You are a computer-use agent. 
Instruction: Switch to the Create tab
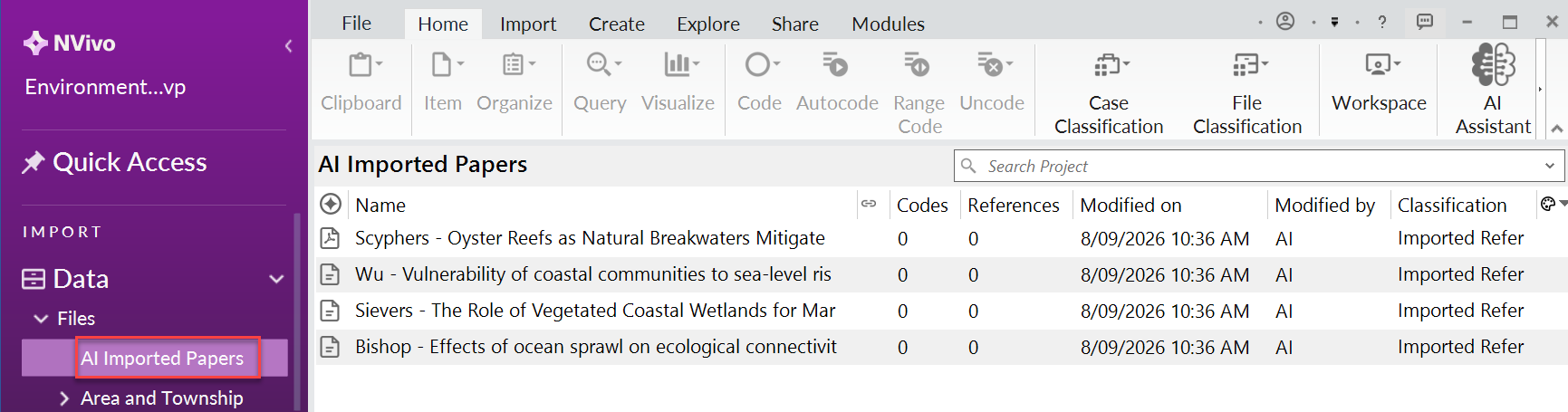click(617, 24)
